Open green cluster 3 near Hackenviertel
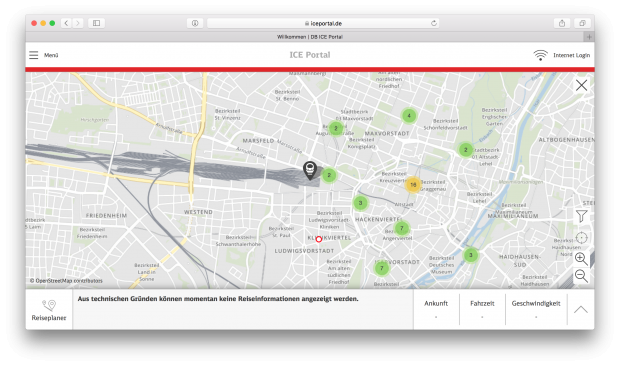The width and height of the screenshot is (620, 366). point(360,203)
